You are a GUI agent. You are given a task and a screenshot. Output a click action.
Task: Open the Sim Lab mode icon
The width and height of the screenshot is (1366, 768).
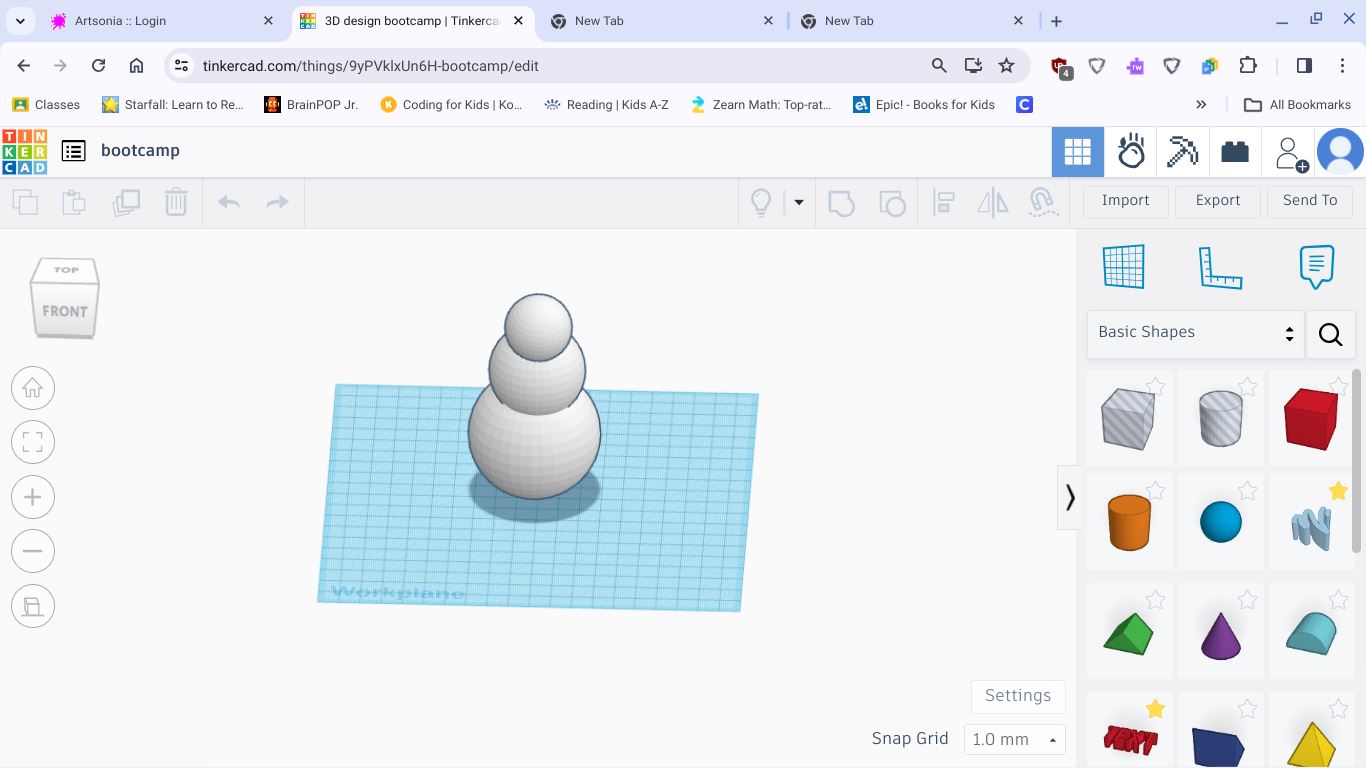[x=1131, y=152]
